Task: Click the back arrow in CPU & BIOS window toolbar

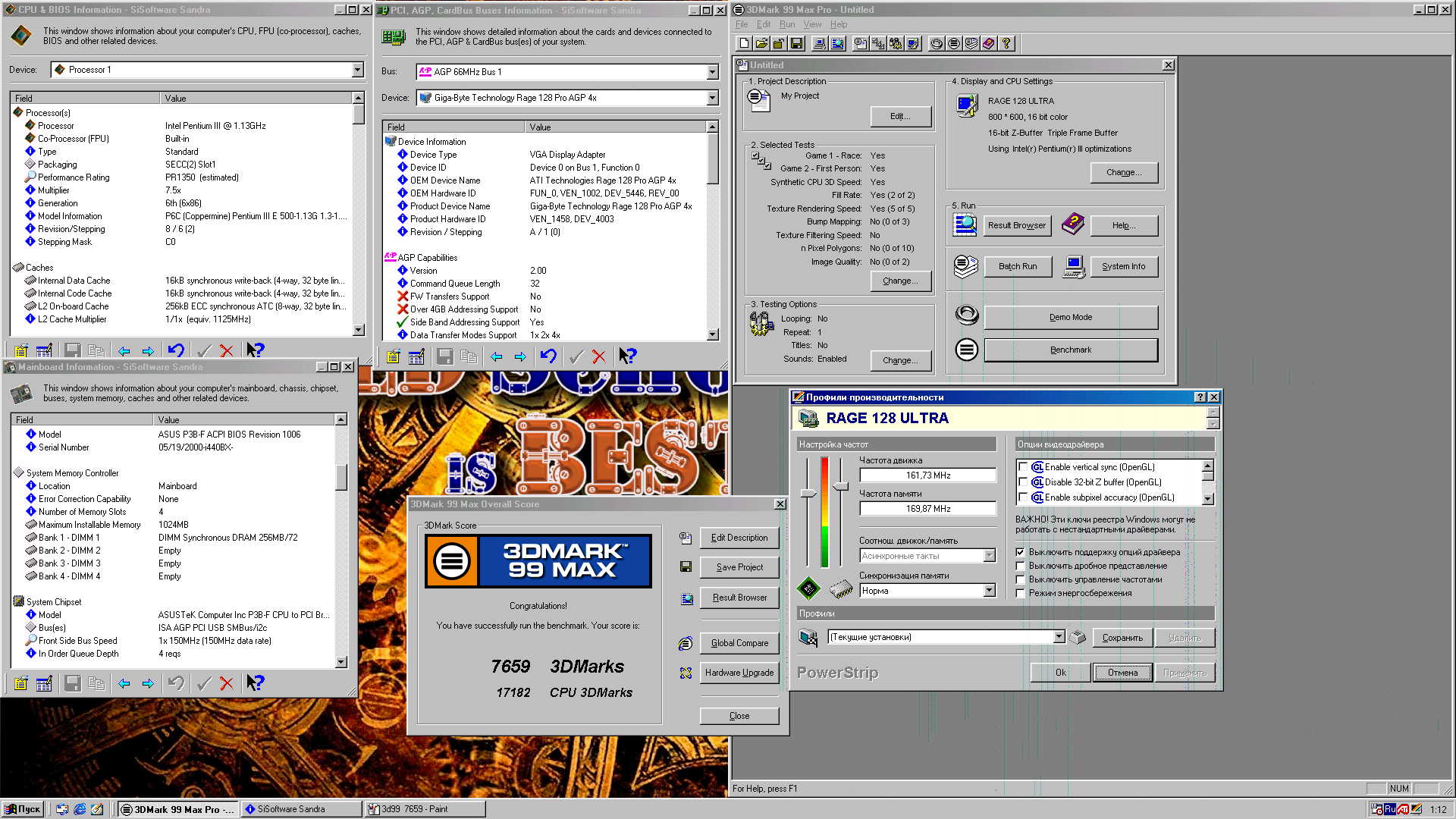Action: pyautogui.click(x=124, y=350)
